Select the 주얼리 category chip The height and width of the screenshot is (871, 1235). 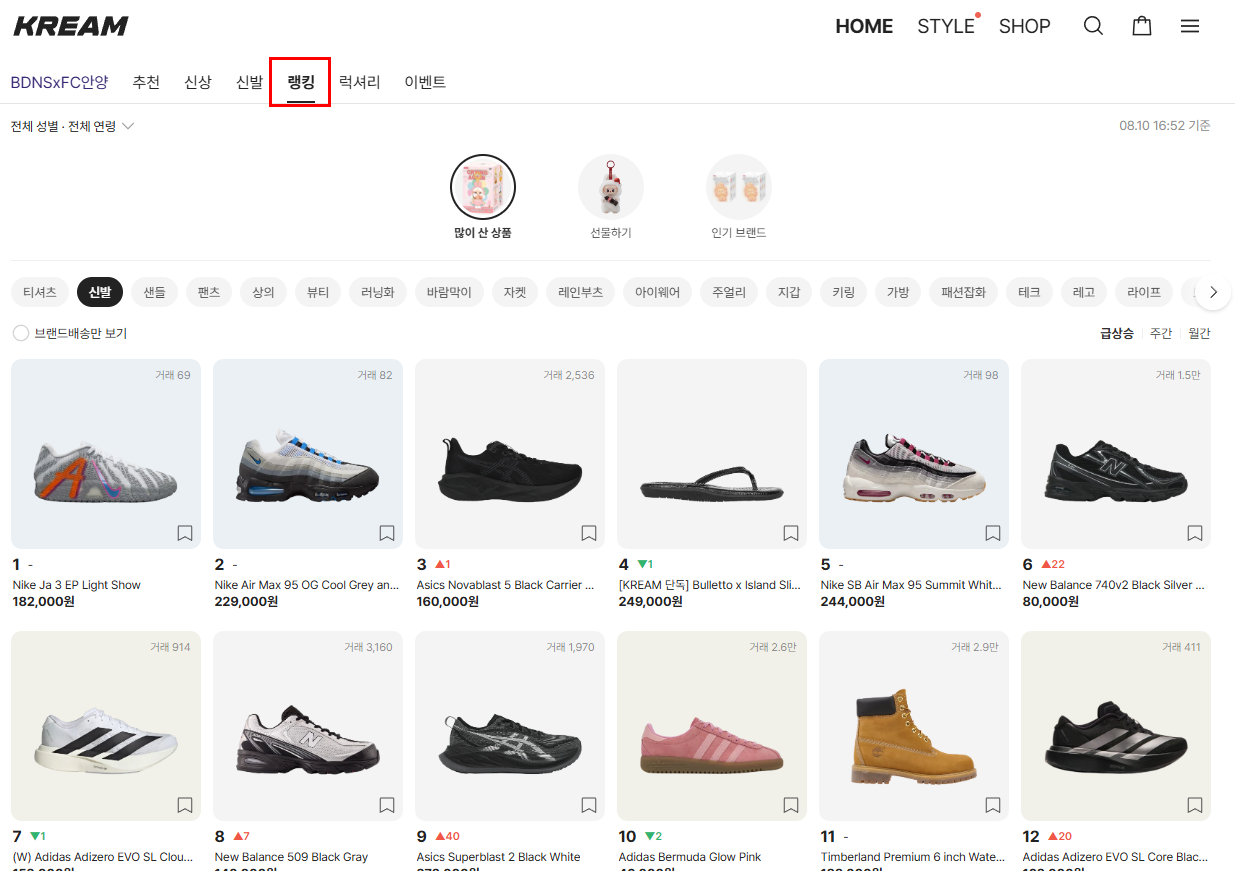coord(729,292)
